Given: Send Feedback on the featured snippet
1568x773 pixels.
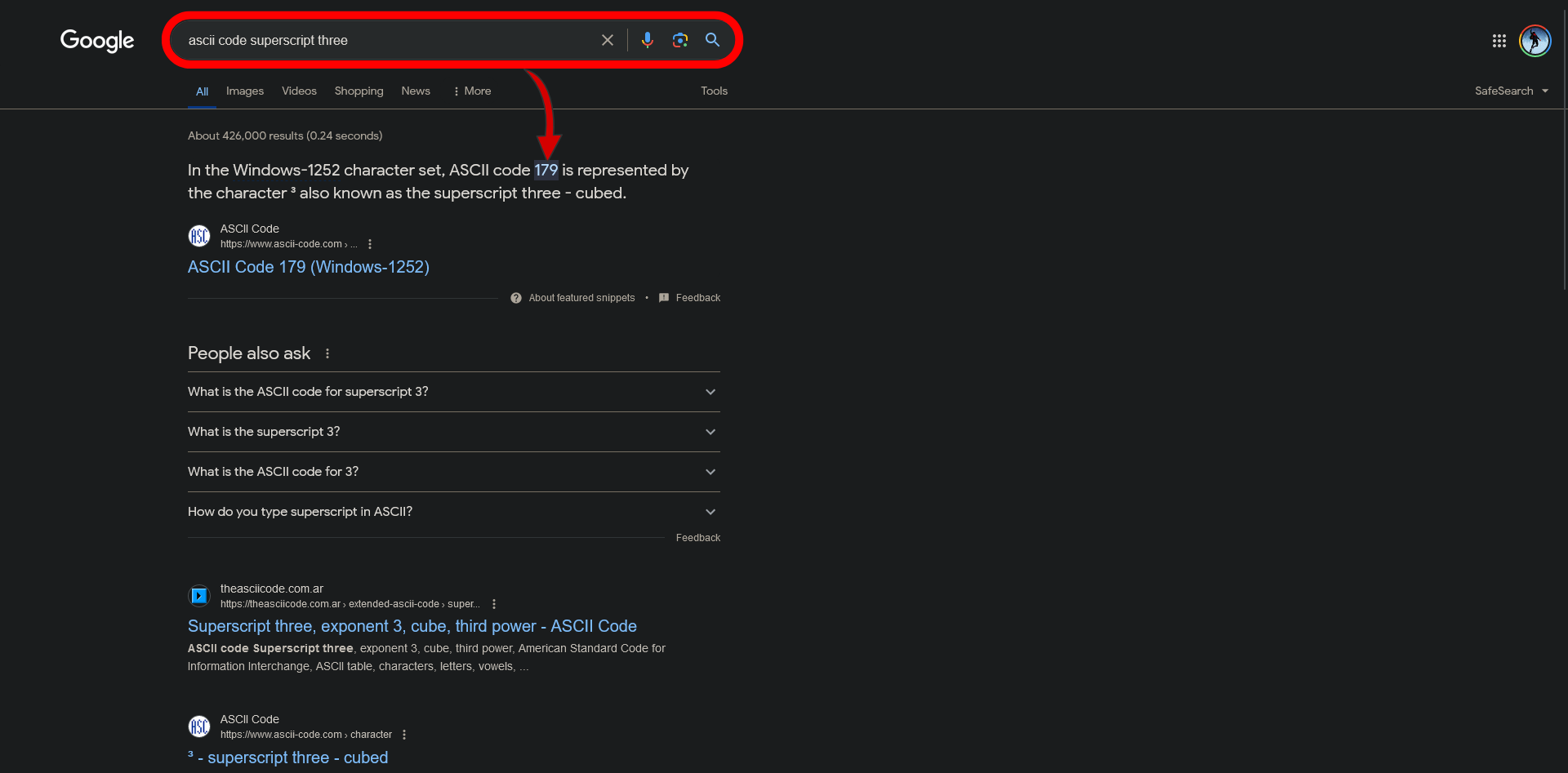Looking at the screenshot, I should (690, 298).
